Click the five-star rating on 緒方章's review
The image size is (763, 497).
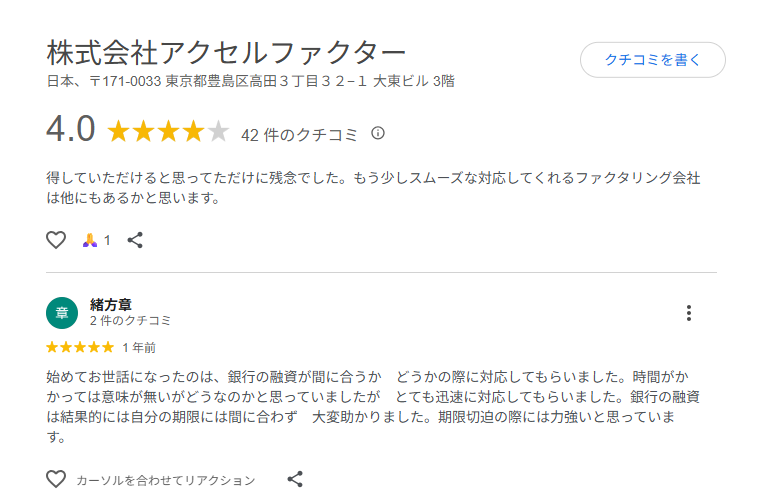[80, 348]
